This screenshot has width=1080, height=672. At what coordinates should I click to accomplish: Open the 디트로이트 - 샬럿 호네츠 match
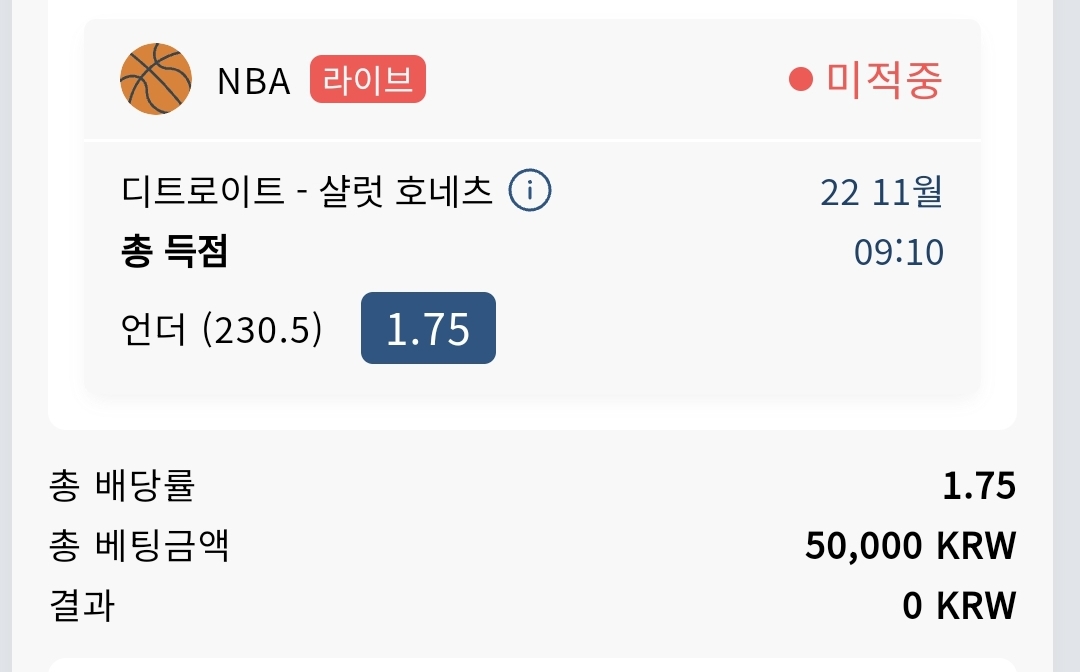pyautogui.click(x=307, y=191)
